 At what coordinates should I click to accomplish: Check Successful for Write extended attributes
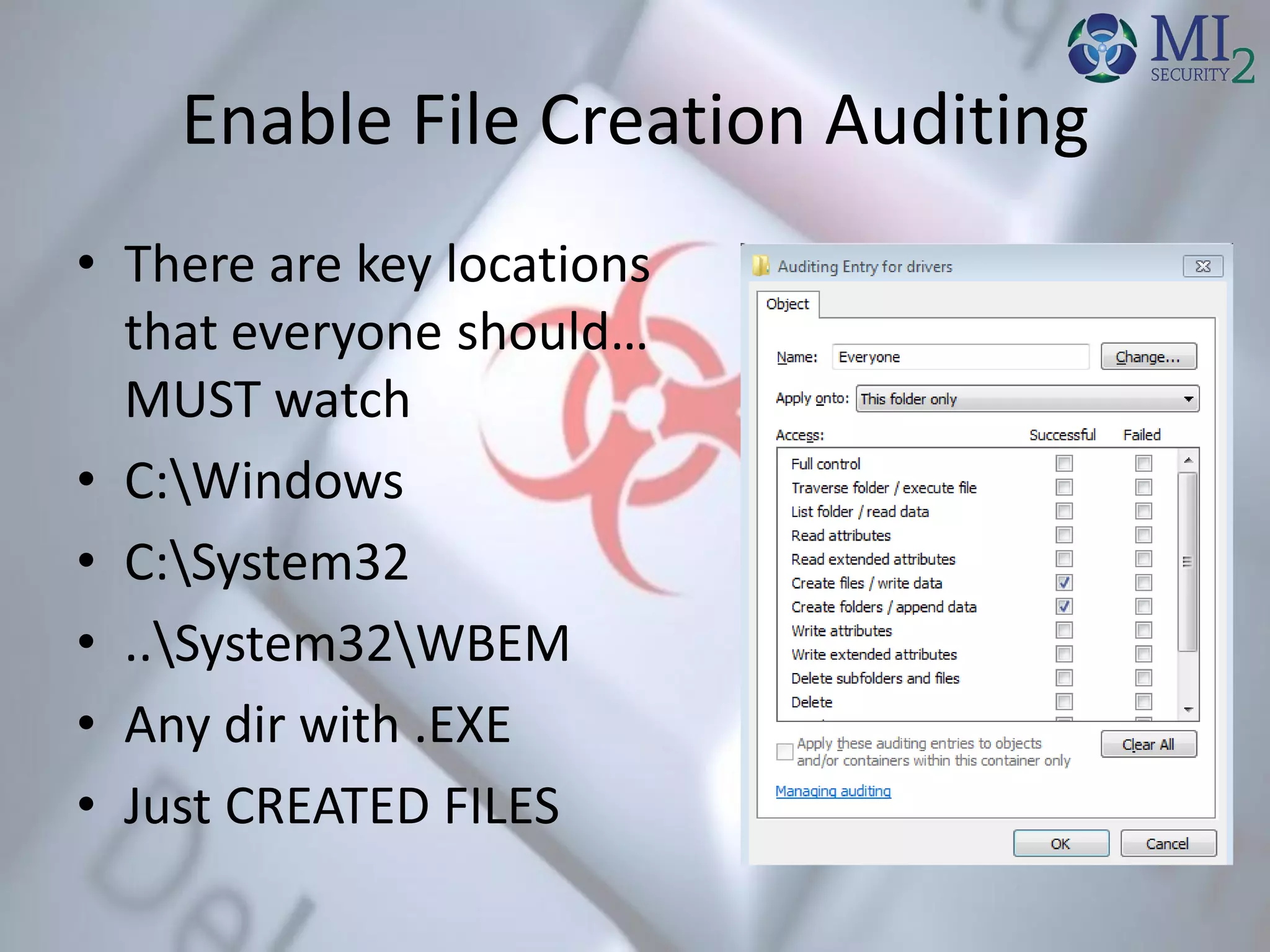pyautogui.click(x=1064, y=654)
